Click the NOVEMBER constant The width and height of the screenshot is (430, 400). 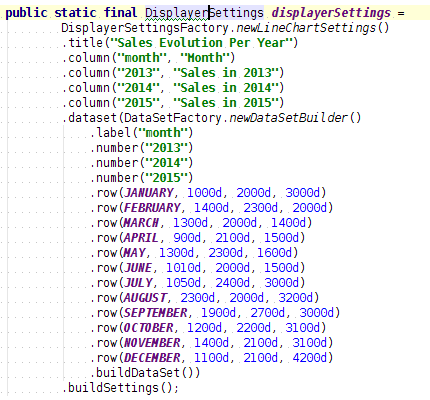[152, 343]
